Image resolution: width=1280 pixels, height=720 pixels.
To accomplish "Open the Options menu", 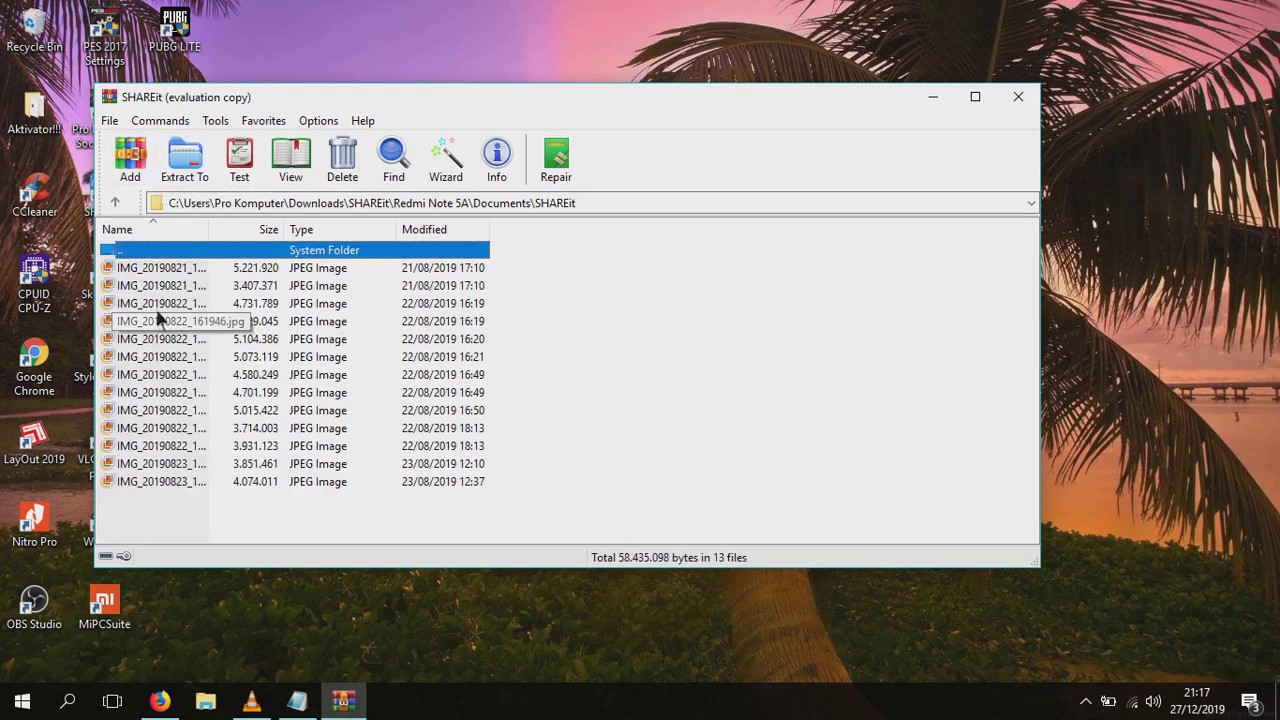I will tap(318, 121).
